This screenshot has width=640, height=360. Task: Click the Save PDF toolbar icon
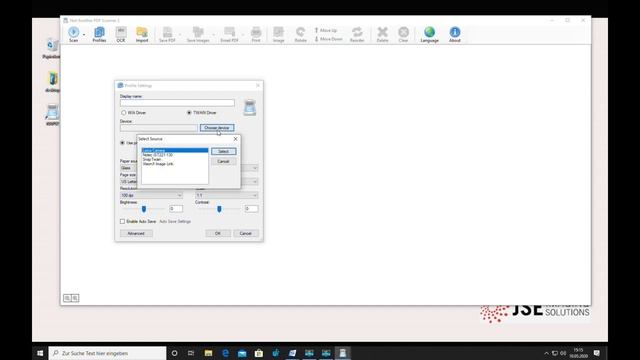[167, 34]
